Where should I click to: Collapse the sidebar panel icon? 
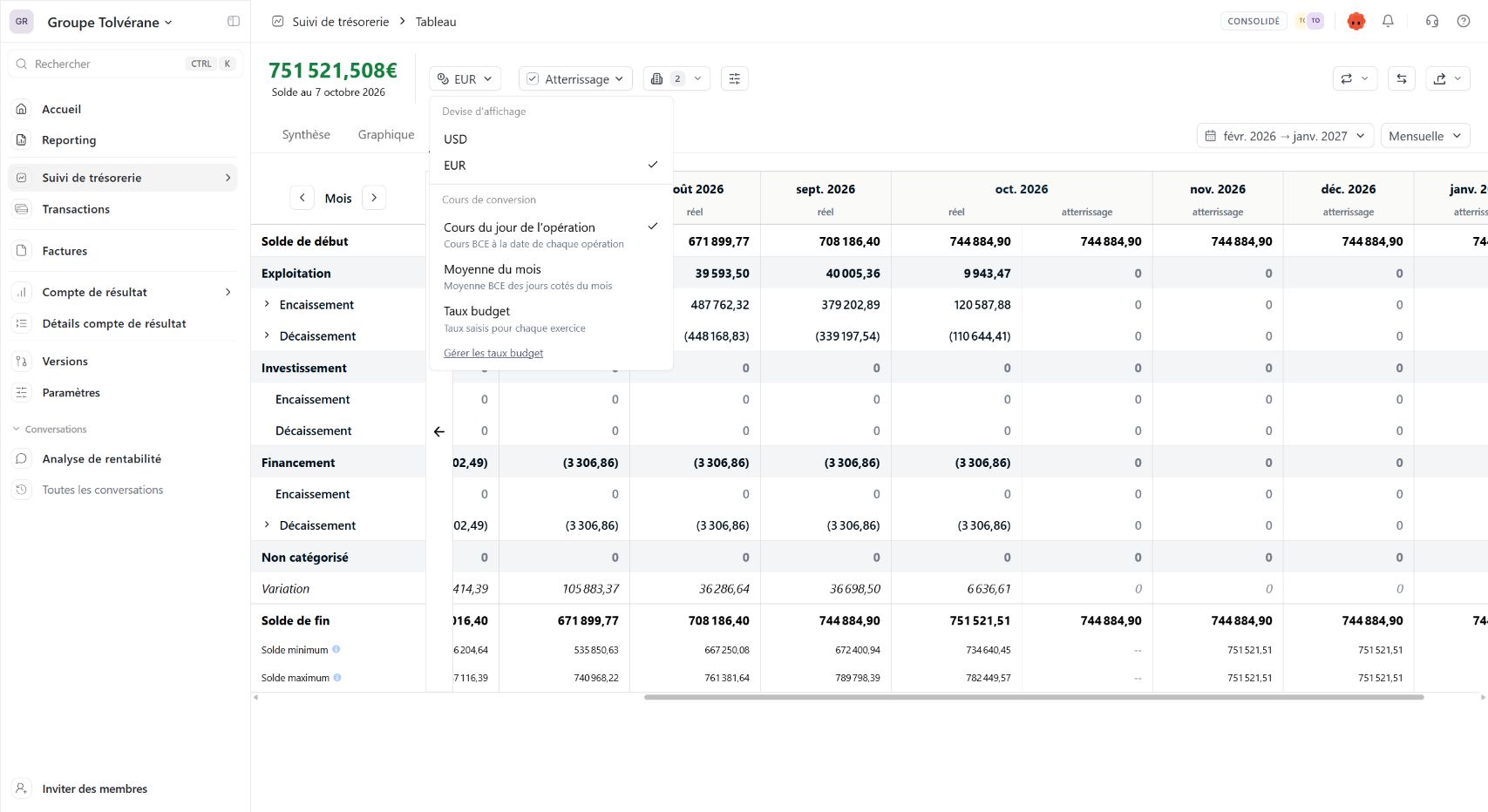tap(234, 21)
